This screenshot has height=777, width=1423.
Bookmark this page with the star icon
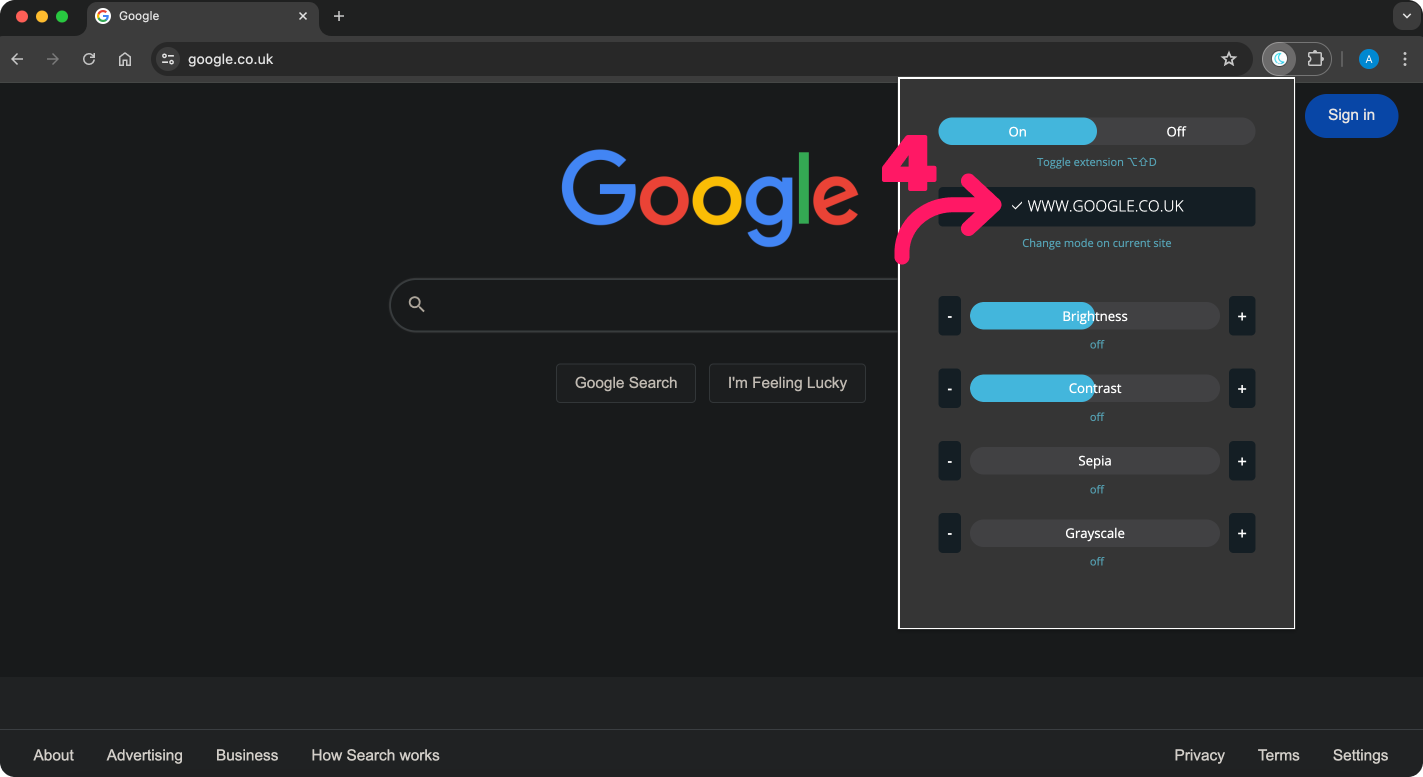click(x=1229, y=59)
